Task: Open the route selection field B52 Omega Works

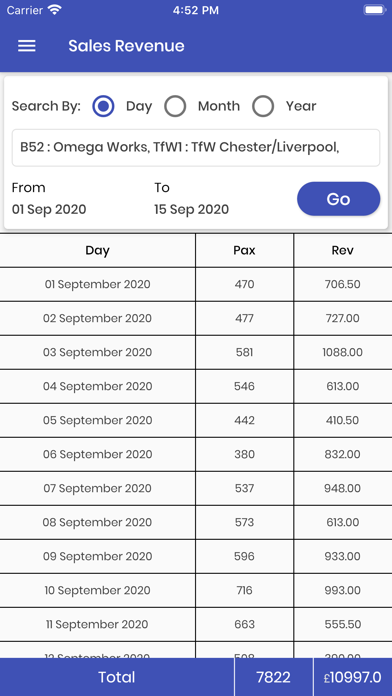Action: click(196, 148)
